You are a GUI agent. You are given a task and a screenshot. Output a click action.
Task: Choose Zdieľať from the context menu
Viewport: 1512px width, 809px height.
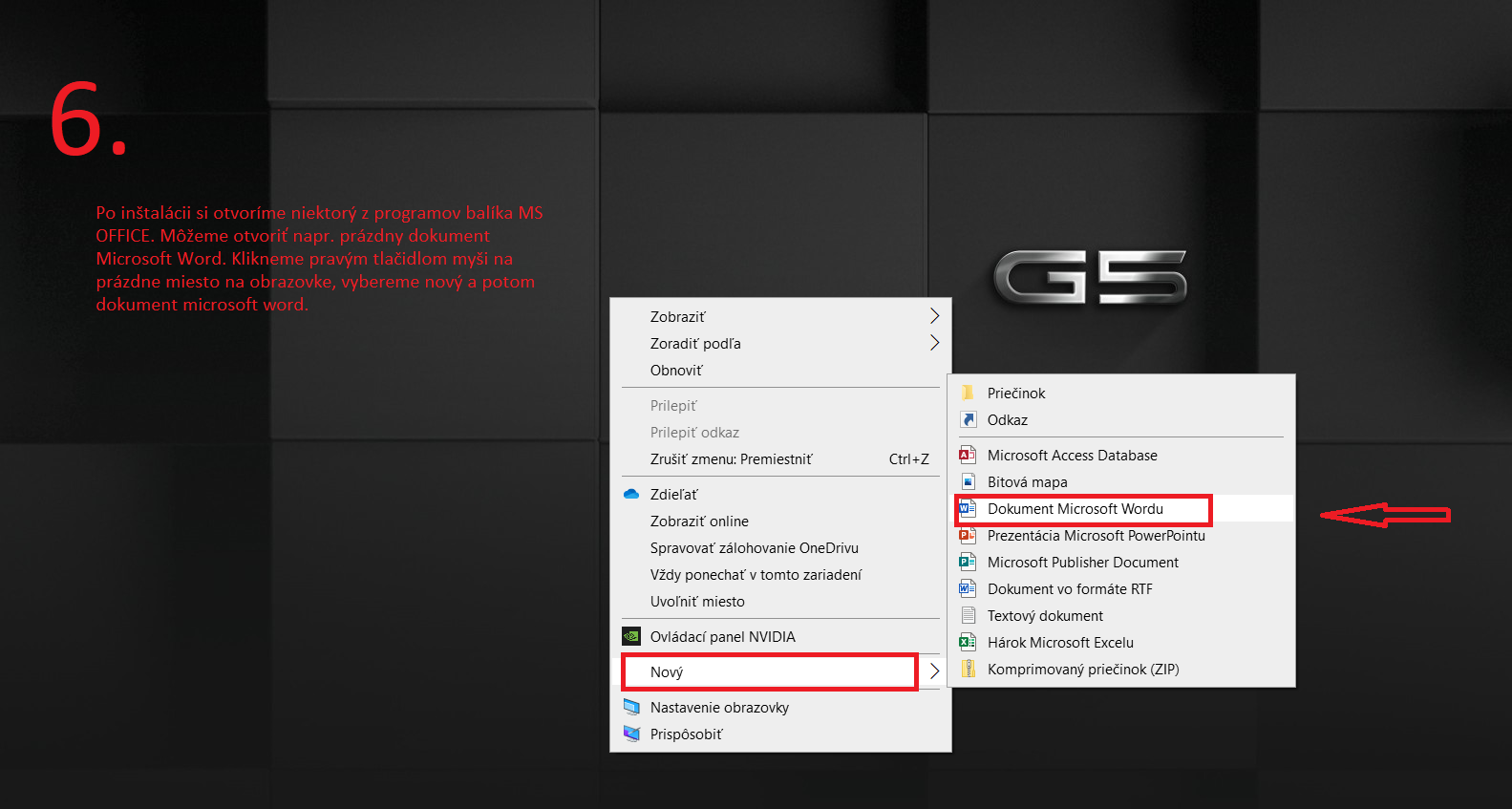pyautogui.click(x=780, y=494)
